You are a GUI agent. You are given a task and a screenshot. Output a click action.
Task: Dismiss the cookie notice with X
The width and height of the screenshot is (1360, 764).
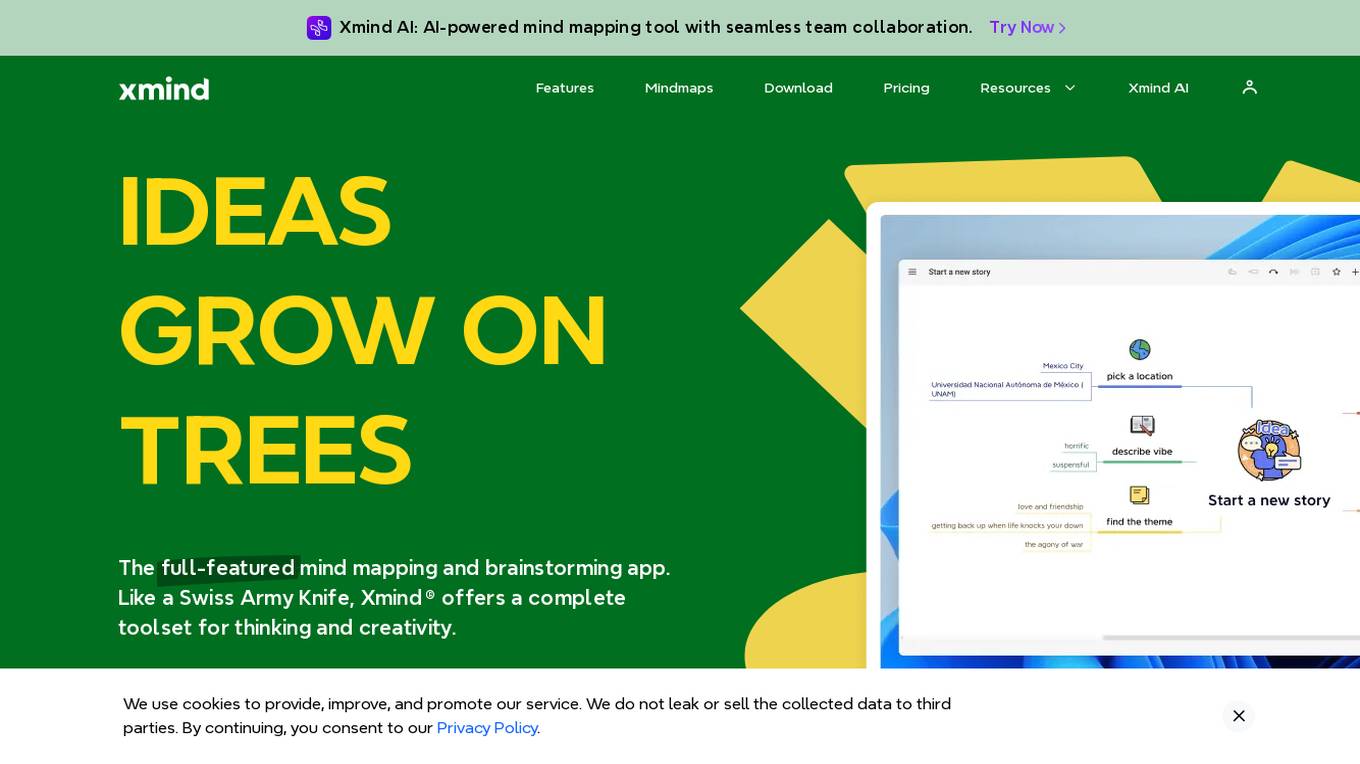coord(1238,716)
